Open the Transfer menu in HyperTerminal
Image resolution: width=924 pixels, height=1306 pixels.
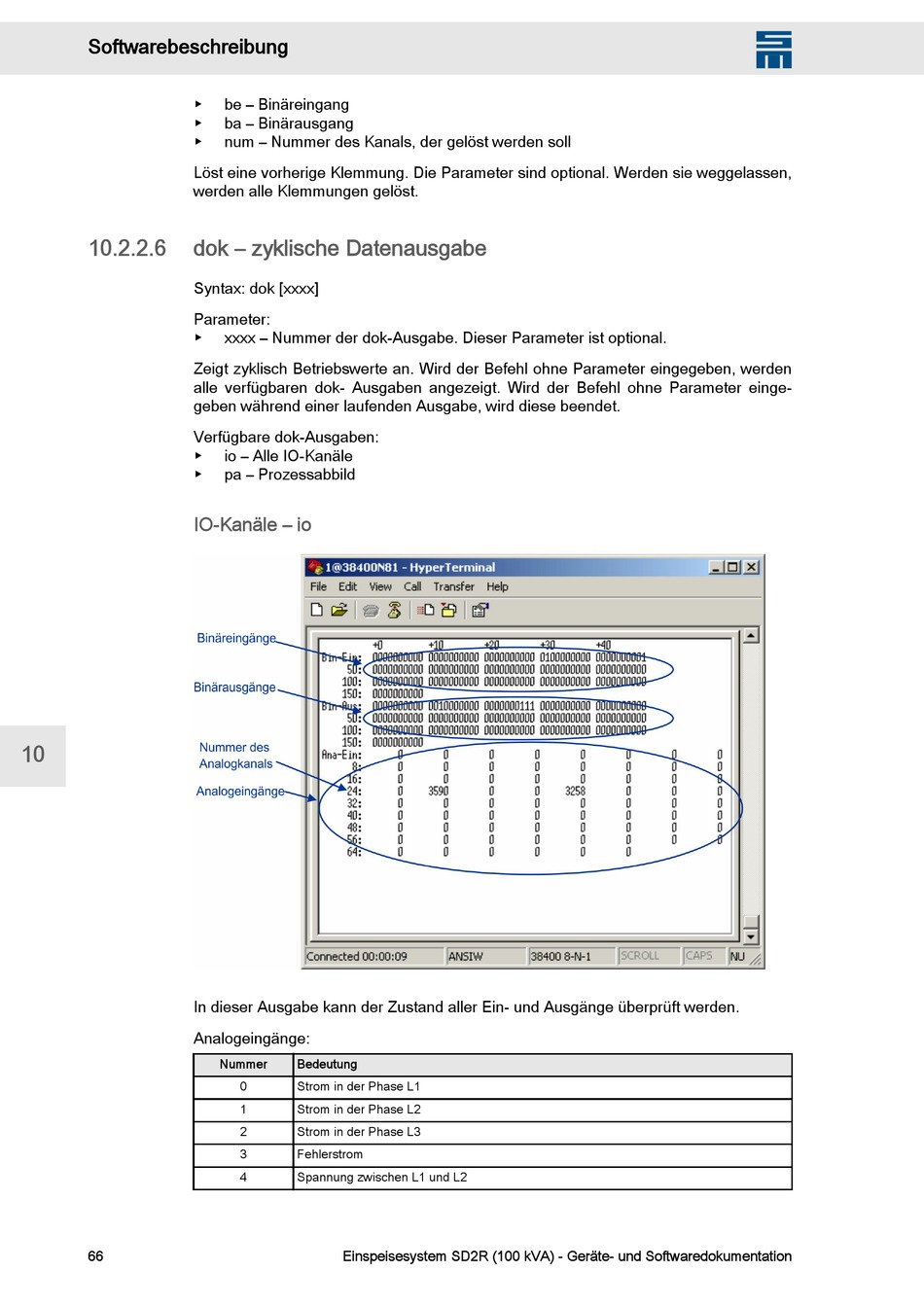coord(453,586)
